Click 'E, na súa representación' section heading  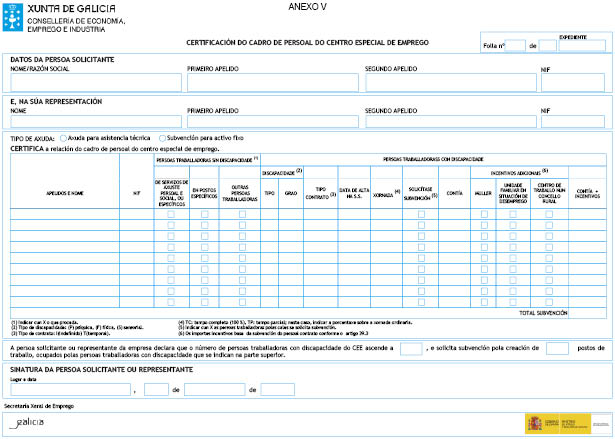pyautogui.click(x=56, y=102)
